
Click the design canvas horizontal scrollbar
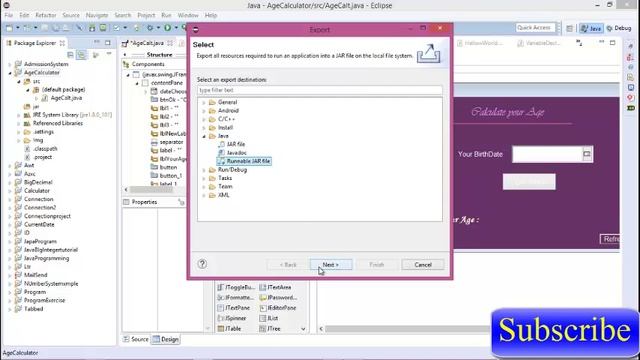pos(406,329)
